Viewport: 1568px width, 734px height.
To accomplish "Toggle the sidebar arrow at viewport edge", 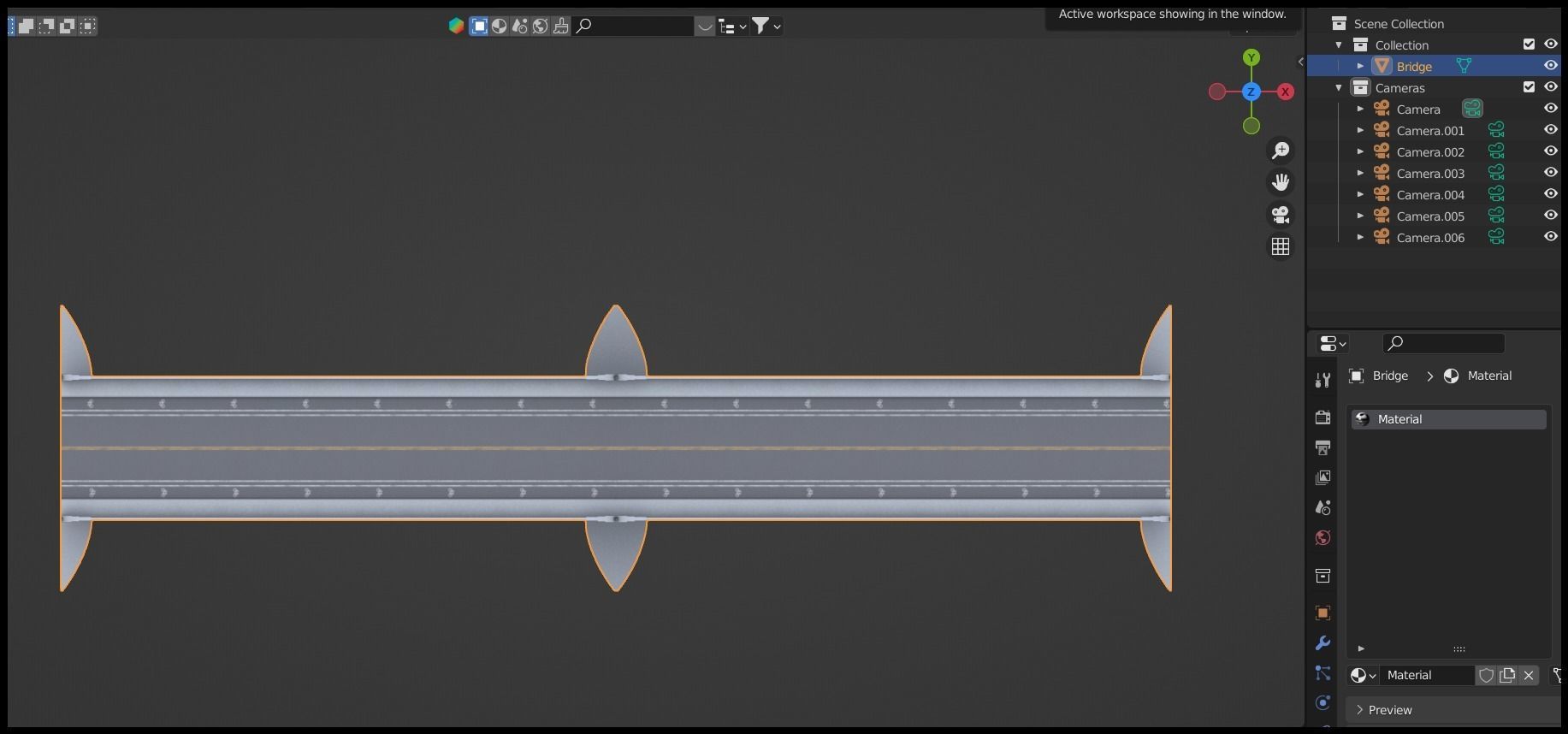I will (1300, 62).
